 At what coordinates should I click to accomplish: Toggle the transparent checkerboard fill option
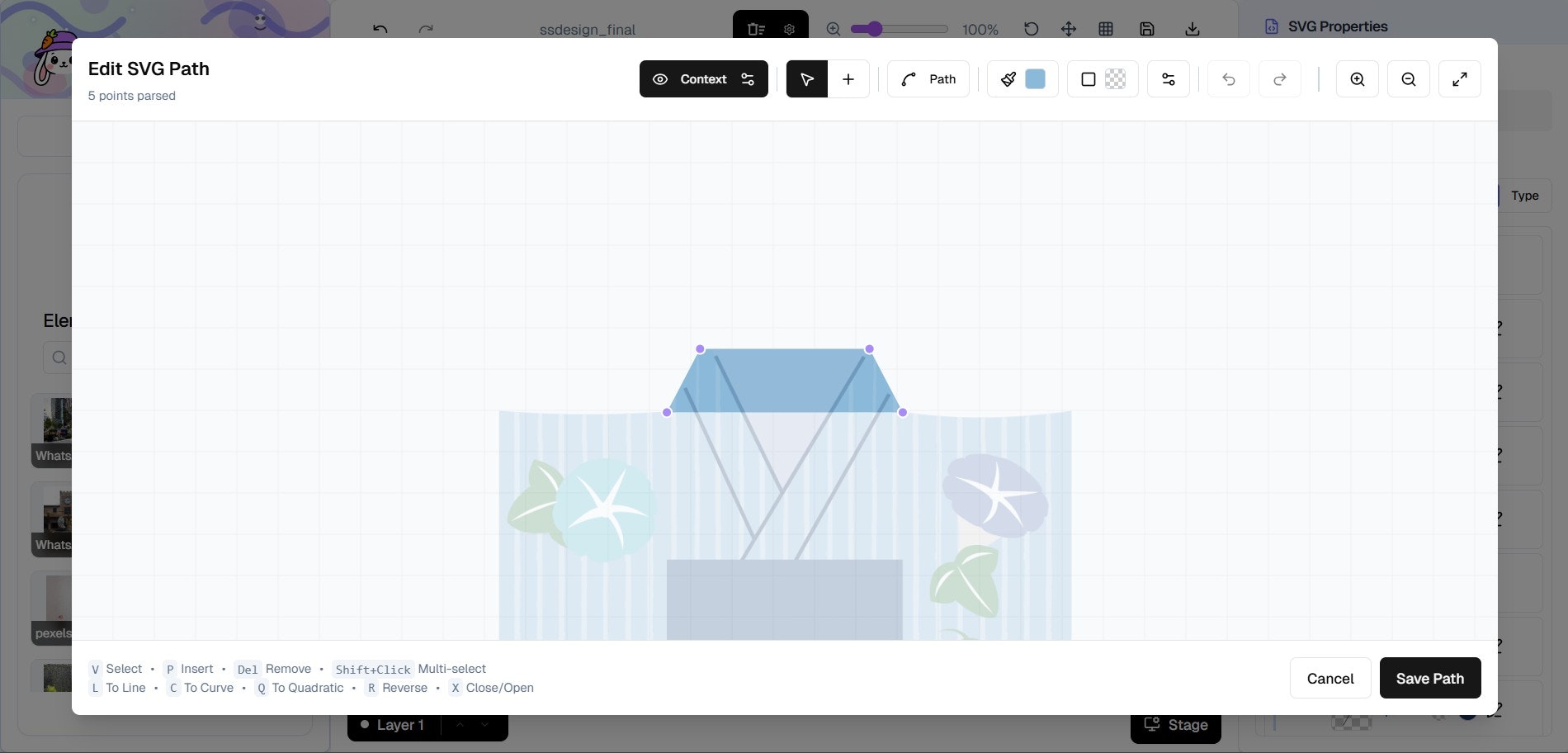pyautogui.click(x=1116, y=78)
